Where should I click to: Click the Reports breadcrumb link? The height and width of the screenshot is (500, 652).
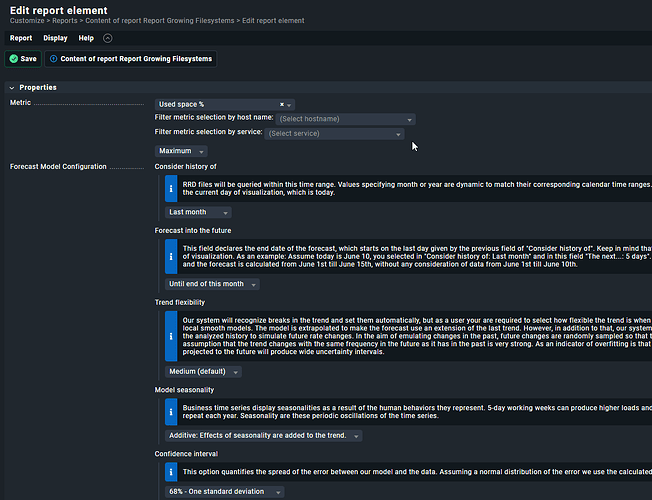click(66, 20)
